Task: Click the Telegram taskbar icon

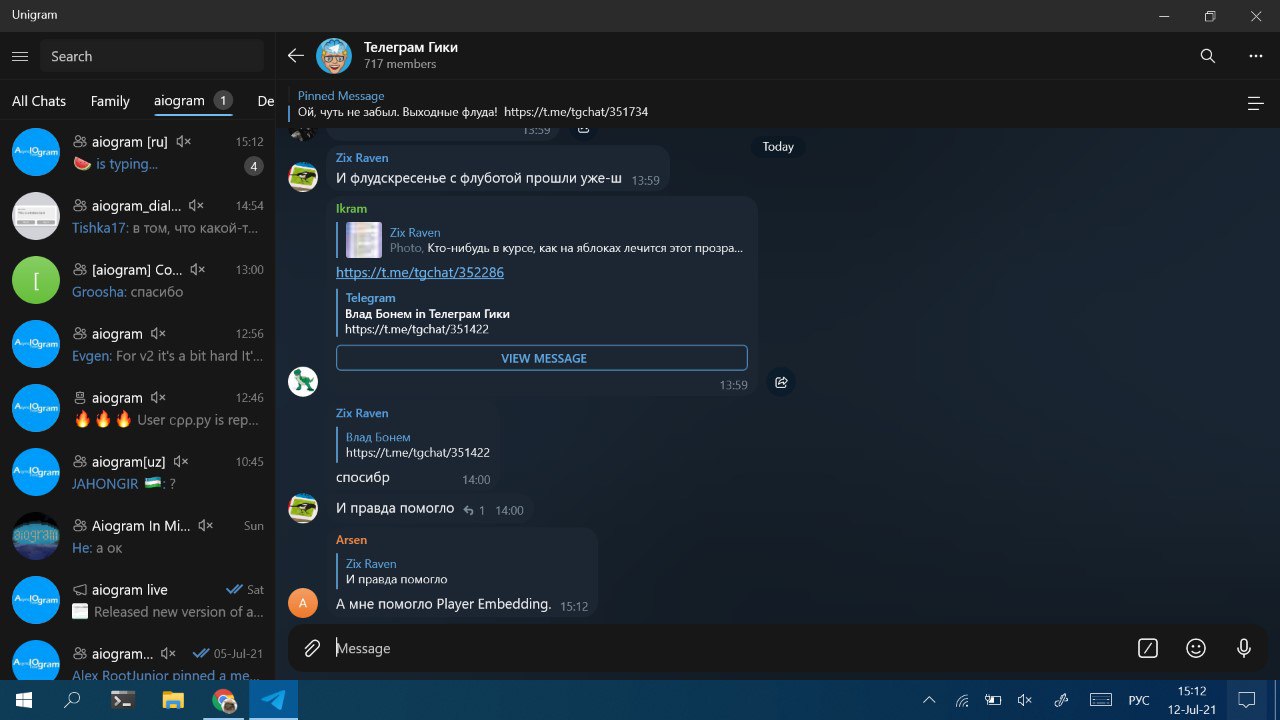Action: (273, 700)
